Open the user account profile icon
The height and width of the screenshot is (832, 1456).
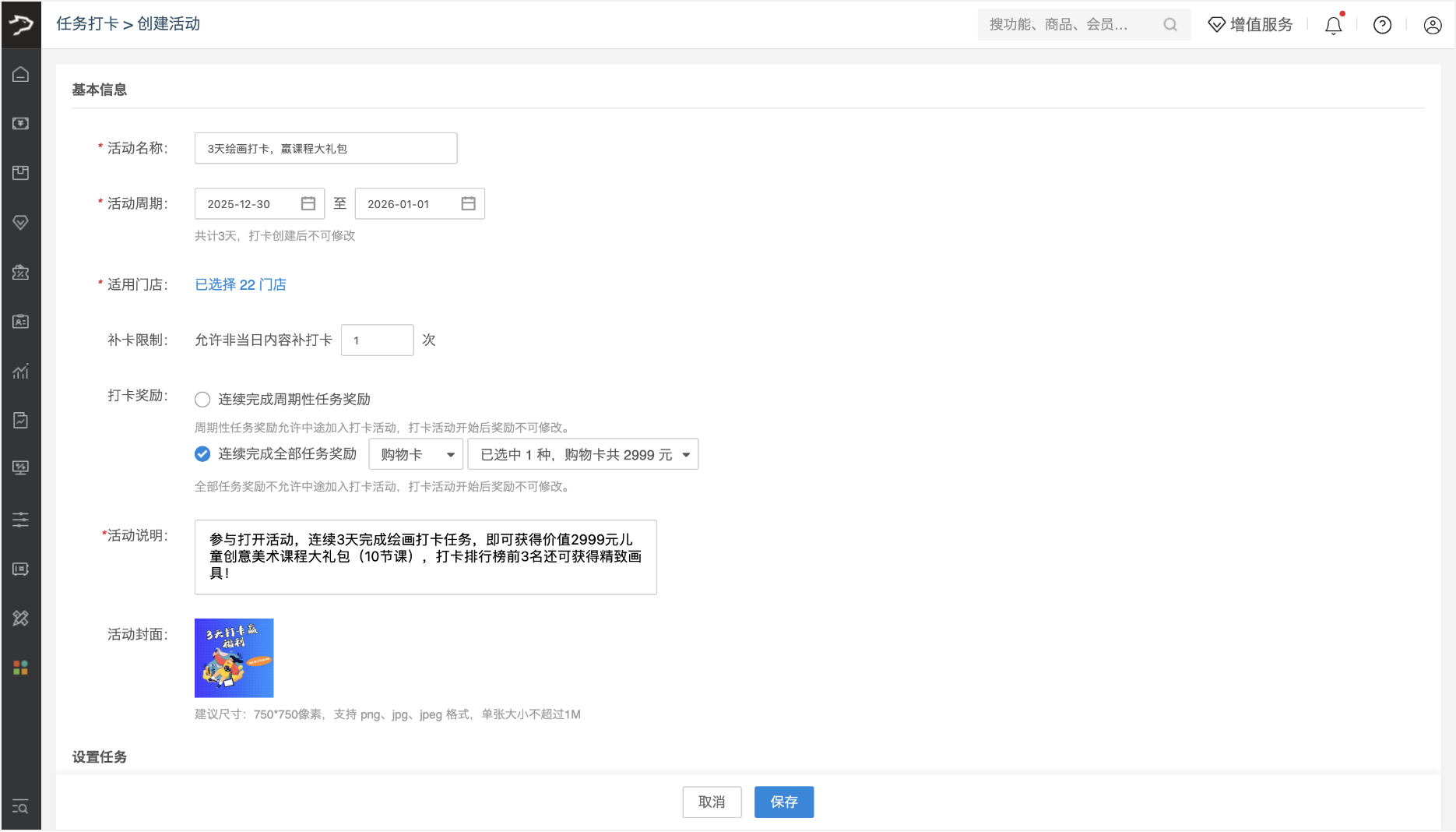[x=1432, y=25]
